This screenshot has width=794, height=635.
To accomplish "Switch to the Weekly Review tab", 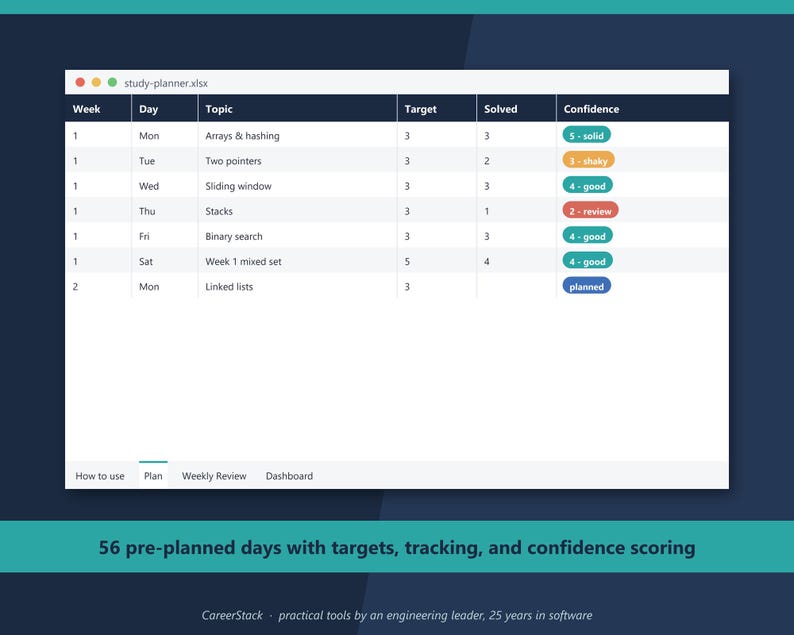I will click(x=214, y=476).
